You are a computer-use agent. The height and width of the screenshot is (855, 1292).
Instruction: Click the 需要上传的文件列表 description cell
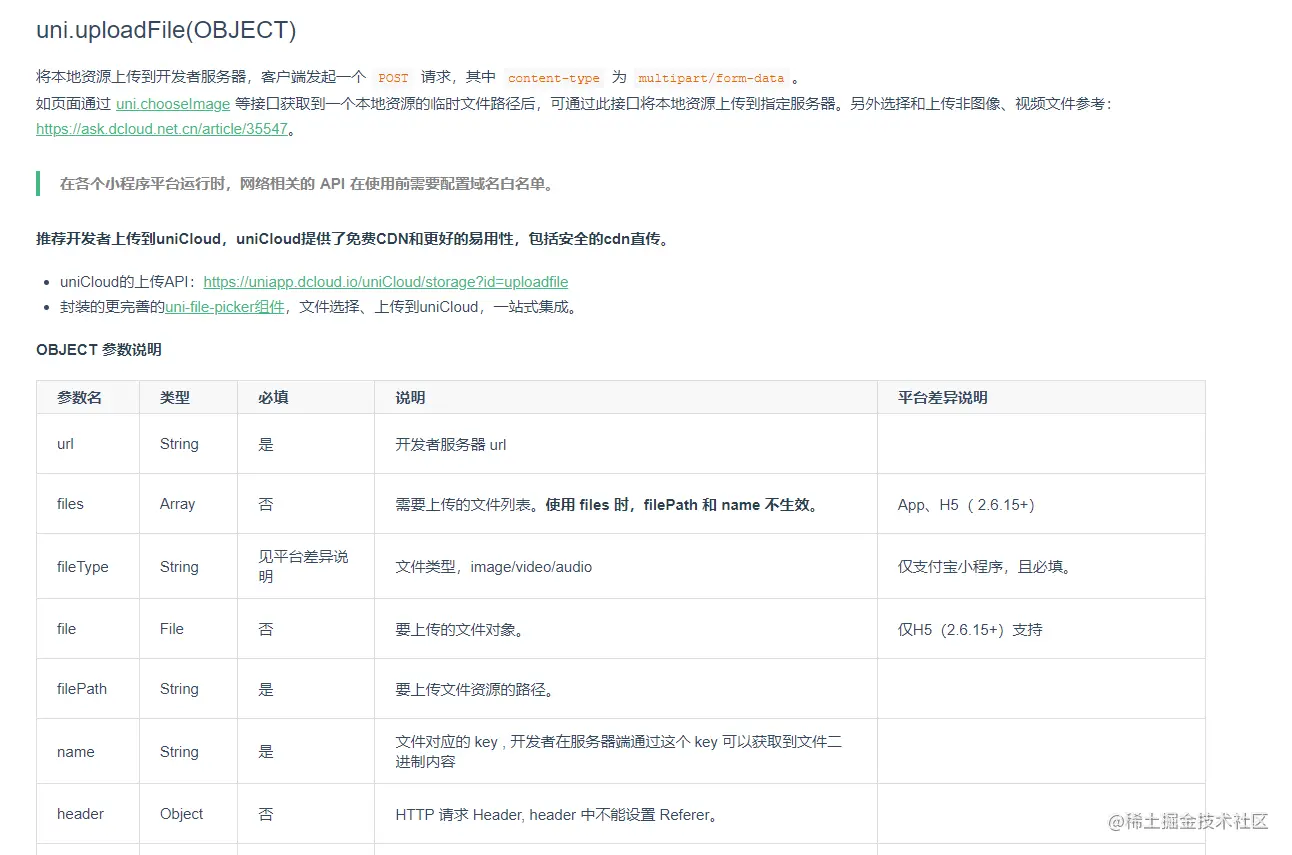pyautogui.click(x=626, y=504)
